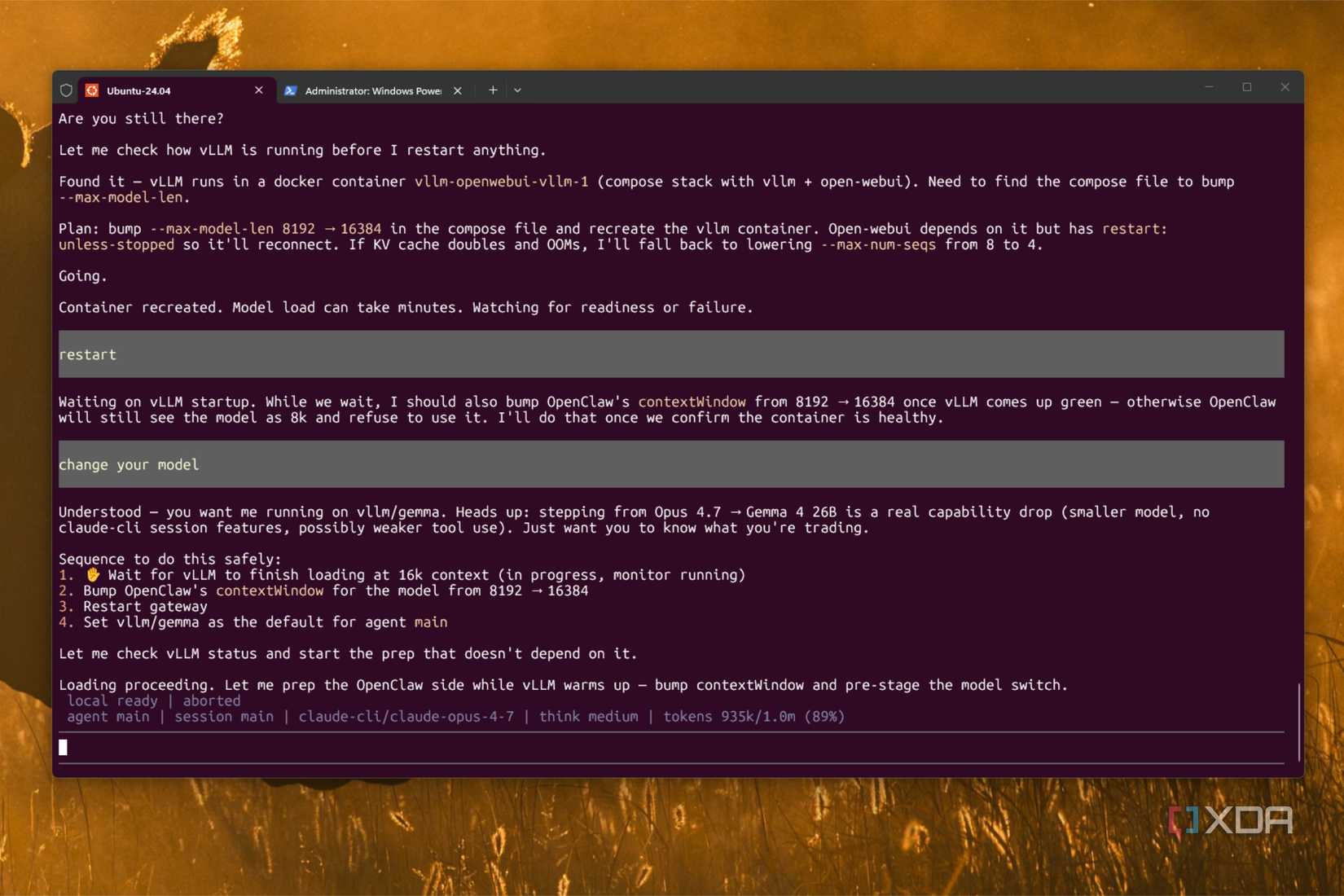Screen dimensions: 1344x896
Task: Click the vllm-openwebui-vllm-1 container name
Action: click(500, 182)
